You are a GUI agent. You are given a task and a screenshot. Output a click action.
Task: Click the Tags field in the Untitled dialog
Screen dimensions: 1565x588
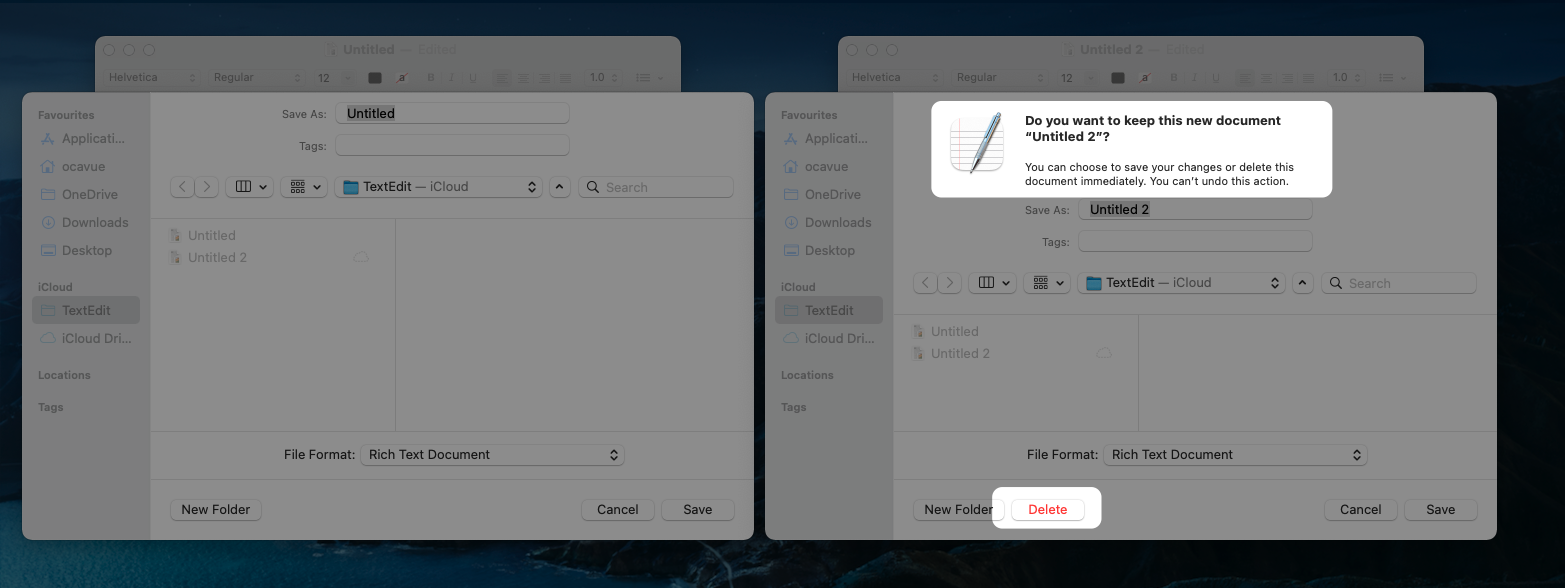click(452, 145)
